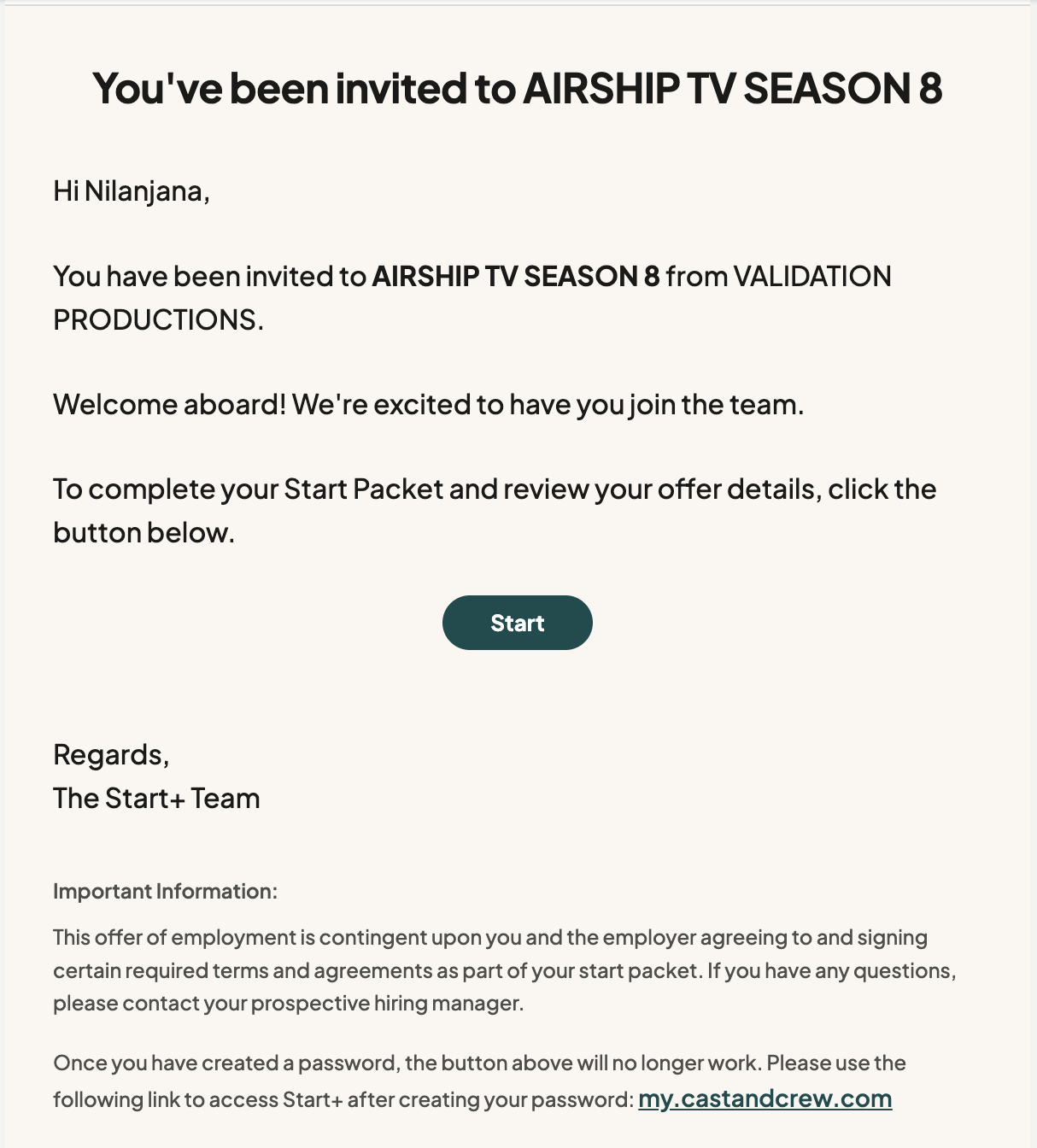Click the email title heading
Viewport: 1037px width, 1148px height.
pyautogui.click(x=518, y=89)
